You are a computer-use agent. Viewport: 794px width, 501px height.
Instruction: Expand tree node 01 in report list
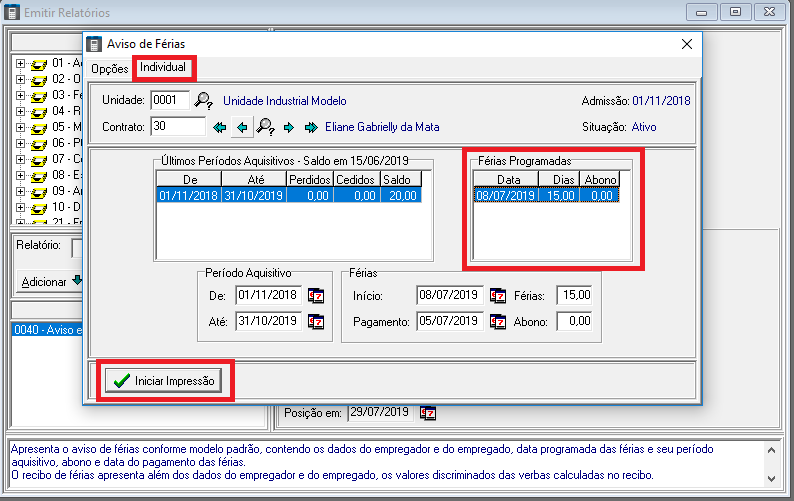[21, 63]
